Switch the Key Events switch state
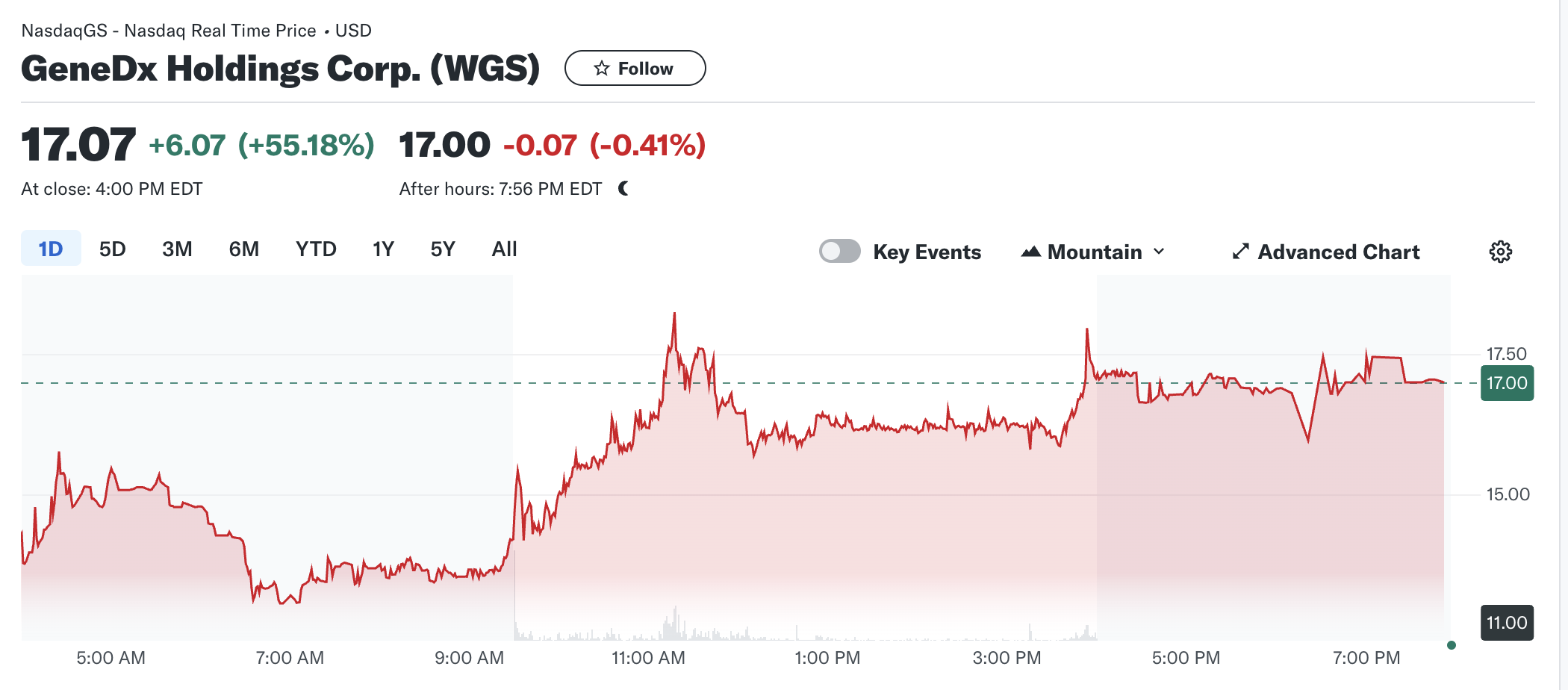Viewport: 1568px width, 690px height. click(839, 252)
